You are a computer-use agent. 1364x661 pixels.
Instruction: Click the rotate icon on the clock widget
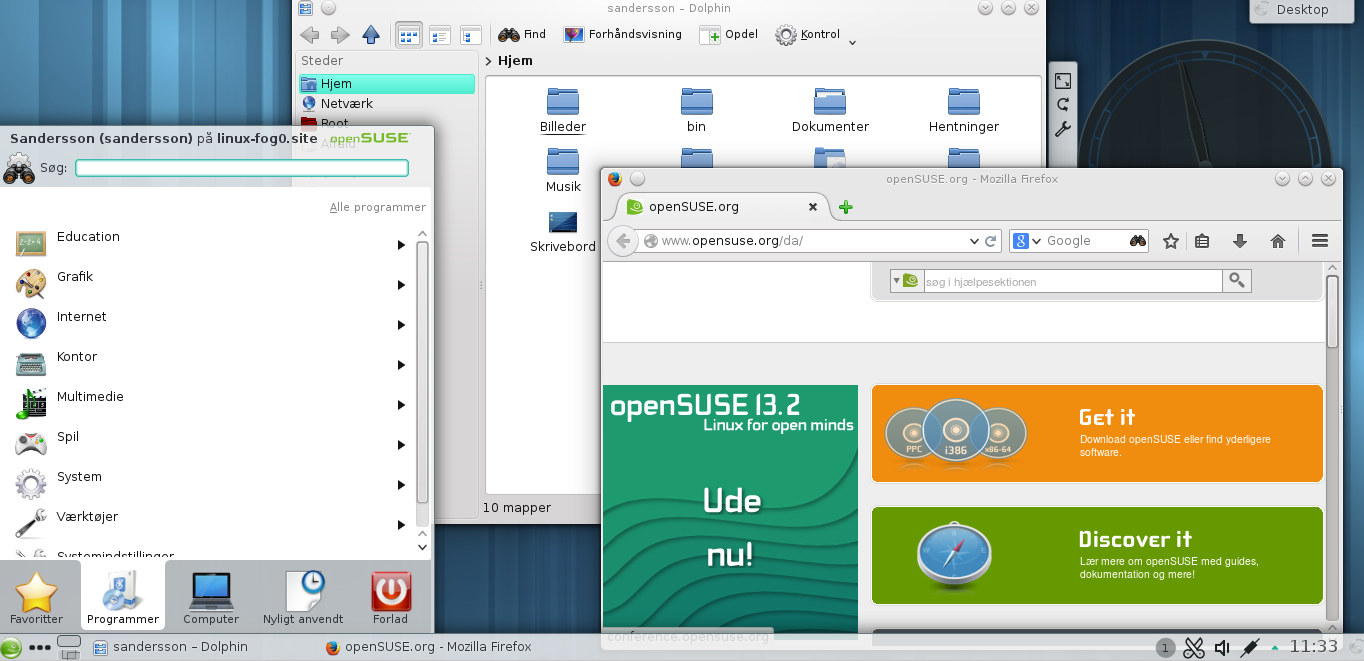[x=1063, y=104]
